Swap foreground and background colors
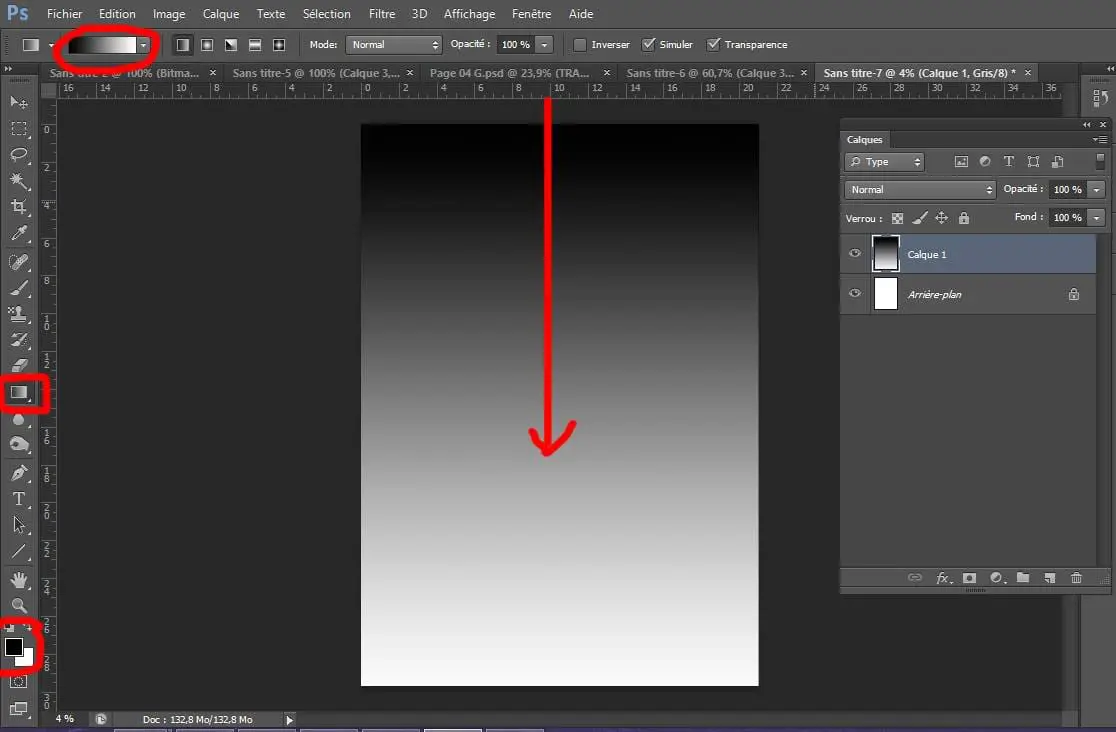Image resolution: width=1116 pixels, height=732 pixels. click(28, 629)
